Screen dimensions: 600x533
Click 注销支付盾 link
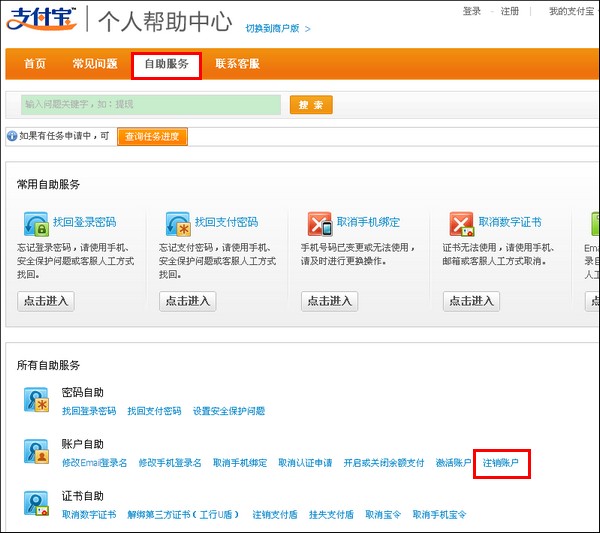(275, 515)
